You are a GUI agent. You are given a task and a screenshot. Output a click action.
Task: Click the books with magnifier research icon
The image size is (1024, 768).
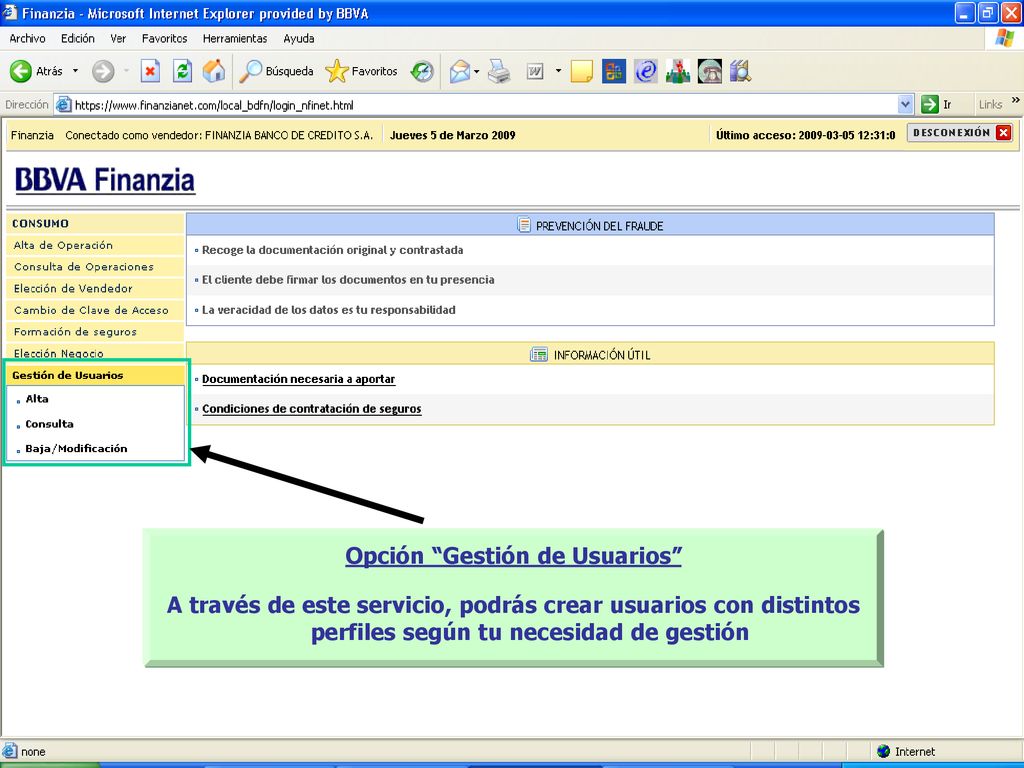click(x=741, y=71)
